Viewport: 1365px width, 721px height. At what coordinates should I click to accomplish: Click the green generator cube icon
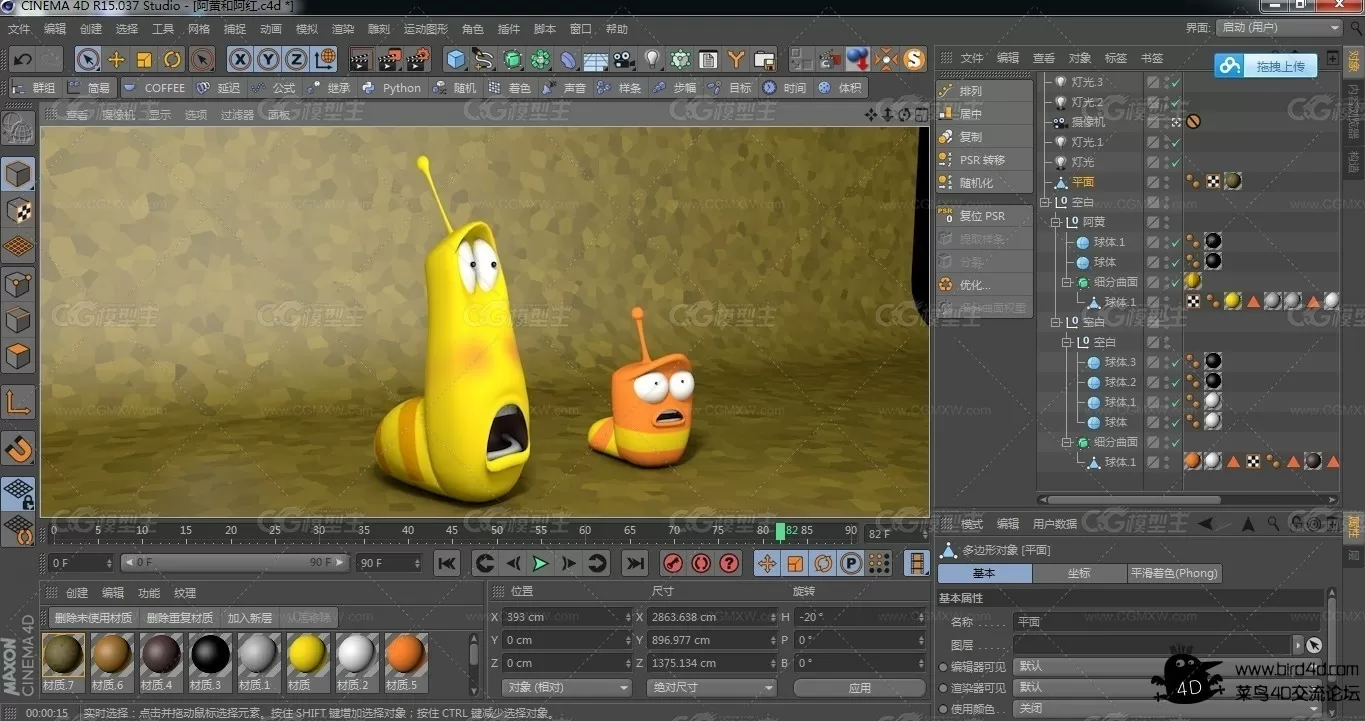[512, 59]
